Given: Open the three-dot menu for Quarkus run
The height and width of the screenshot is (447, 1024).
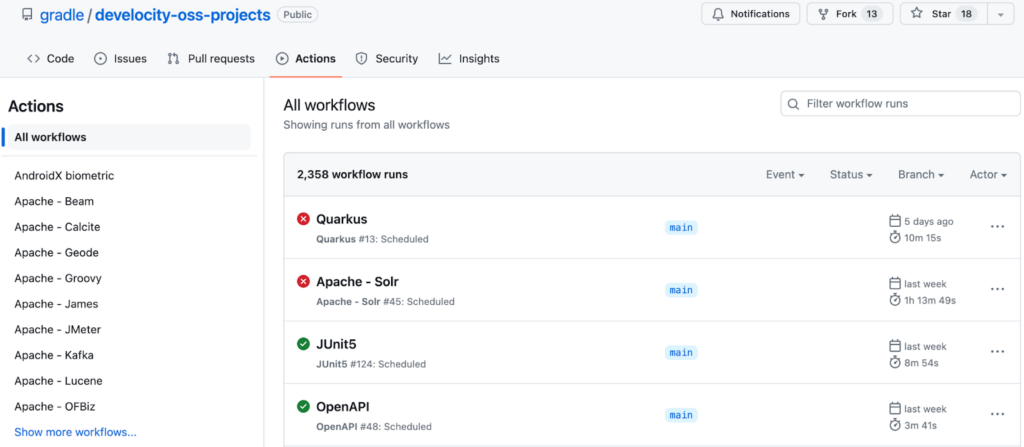Looking at the screenshot, I should [997, 227].
